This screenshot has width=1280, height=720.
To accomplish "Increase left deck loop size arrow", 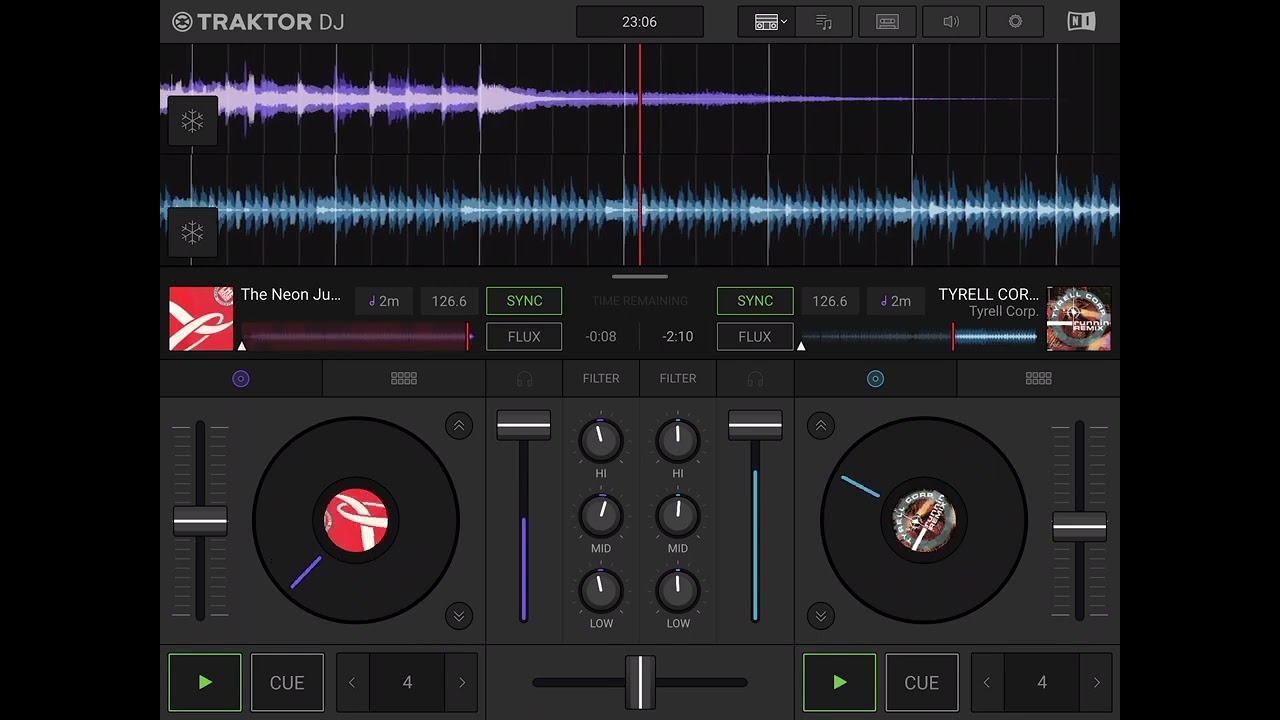I will [x=462, y=683].
